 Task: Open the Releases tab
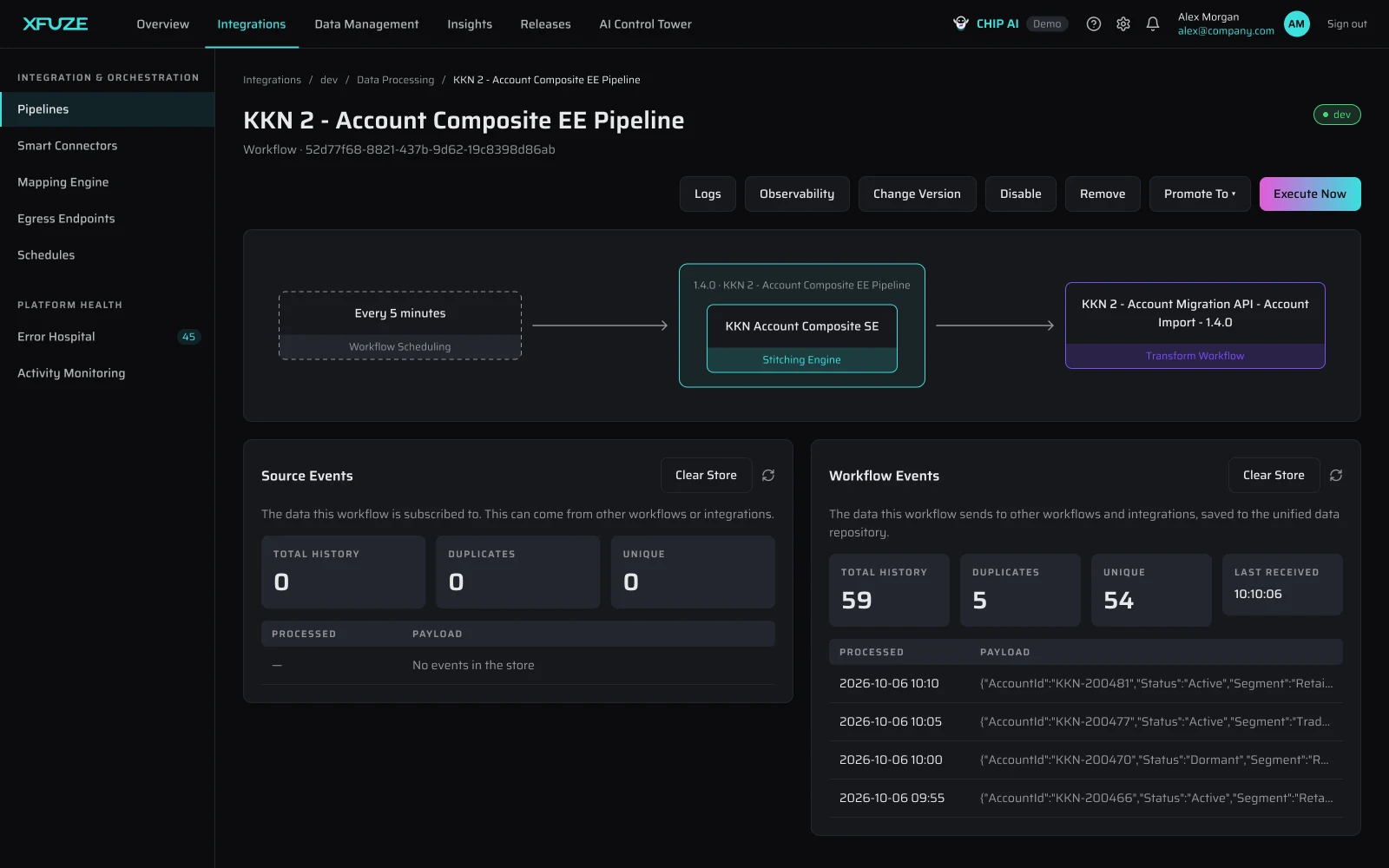point(545,24)
